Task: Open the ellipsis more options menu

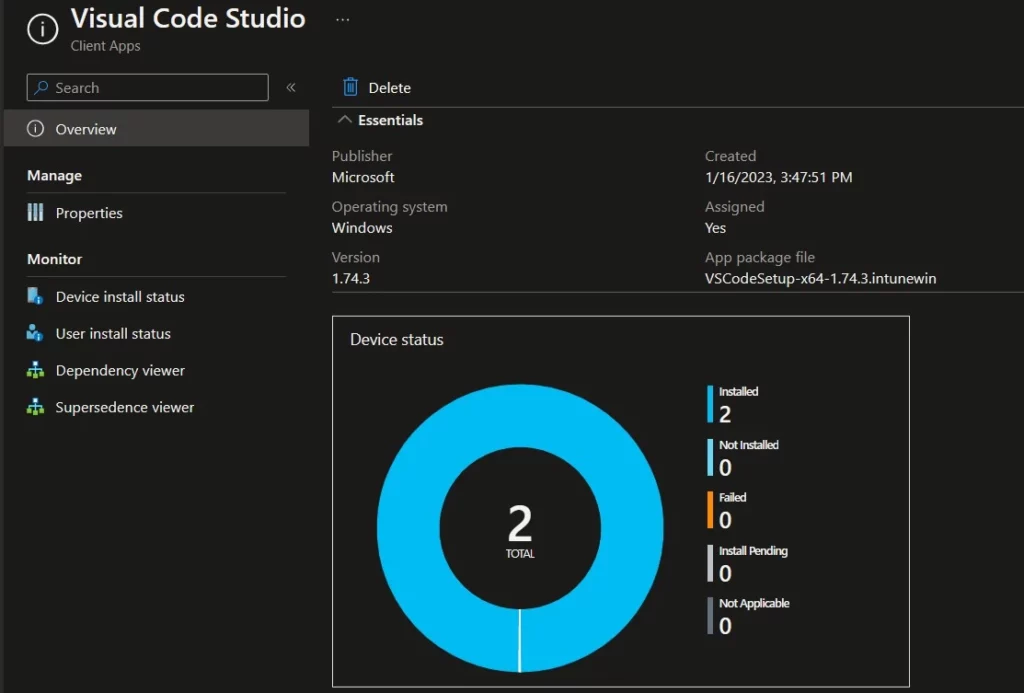Action: [342, 20]
